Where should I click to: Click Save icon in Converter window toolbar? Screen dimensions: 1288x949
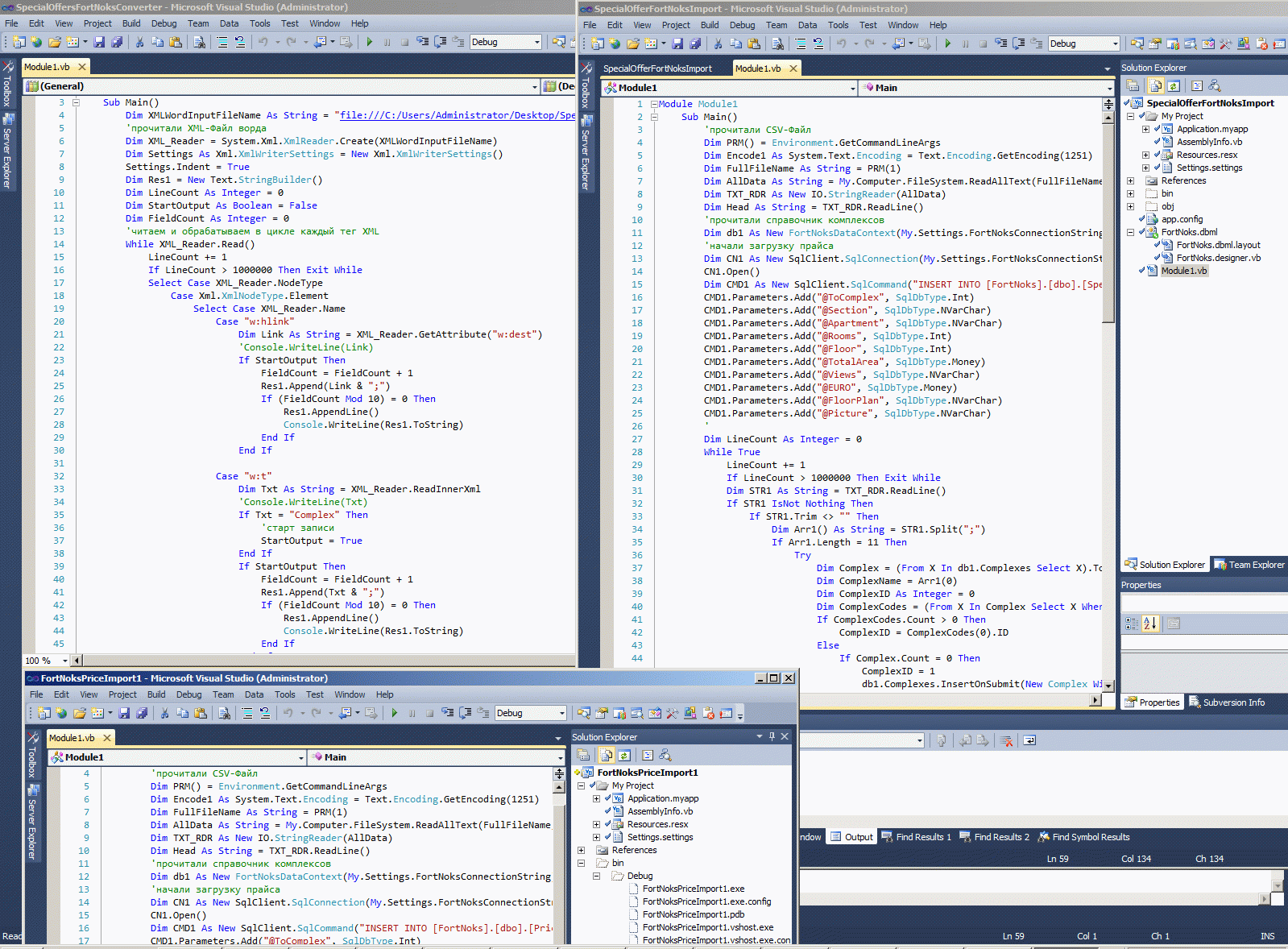click(100, 42)
